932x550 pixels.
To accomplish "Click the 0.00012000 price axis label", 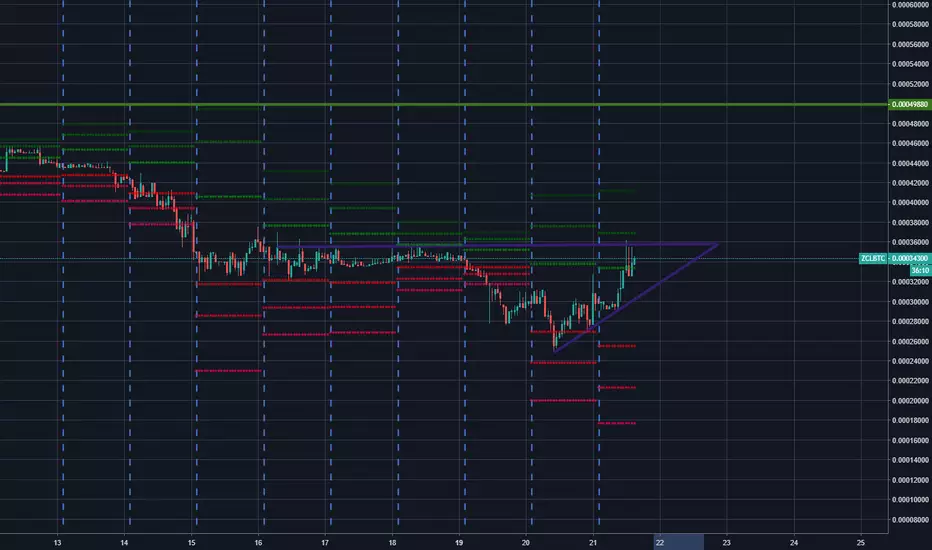I will [909, 480].
